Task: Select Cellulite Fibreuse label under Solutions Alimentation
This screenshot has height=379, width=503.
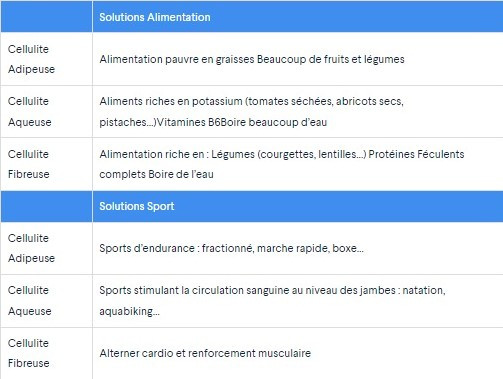Action: pyautogui.click(x=29, y=164)
